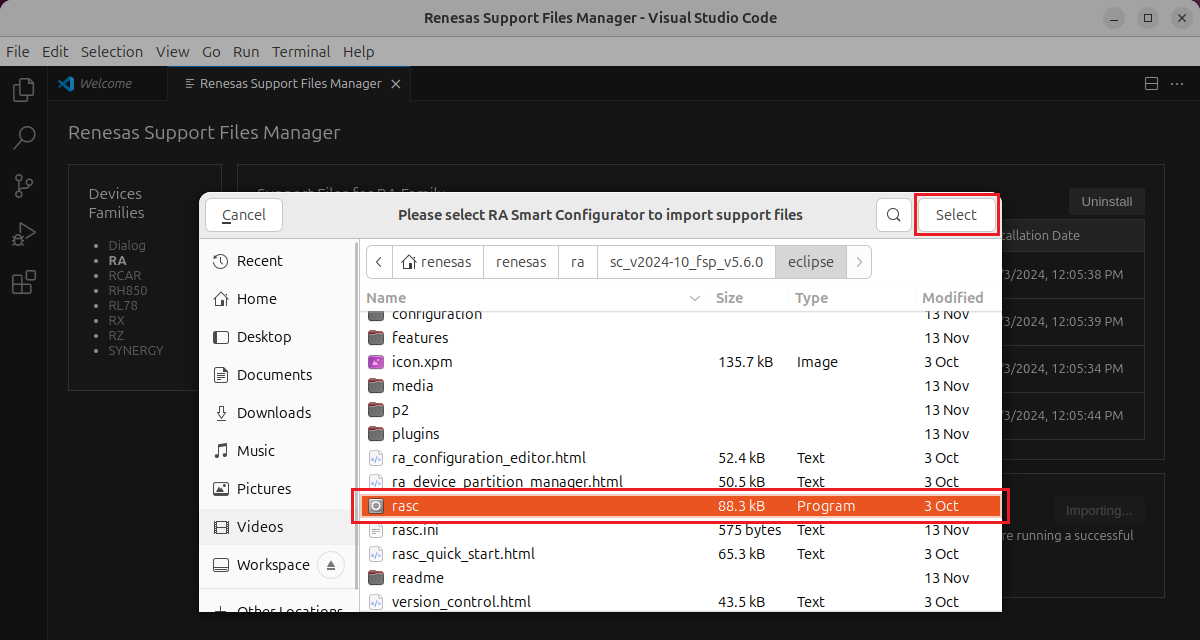The image size is (1200, 640).
Task: Open the Run menu
Action: tap(246, 52)
